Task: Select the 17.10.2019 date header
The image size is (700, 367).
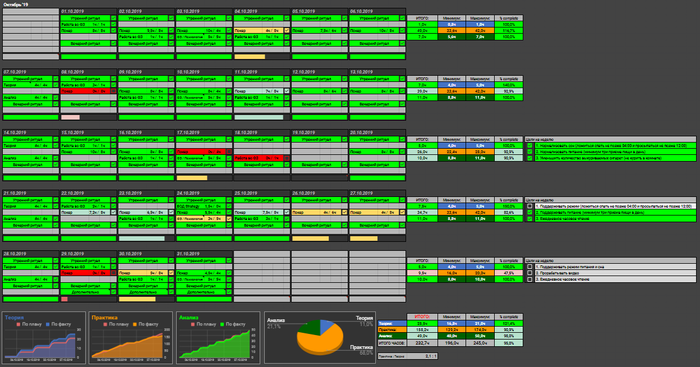Action: (204, 133)
